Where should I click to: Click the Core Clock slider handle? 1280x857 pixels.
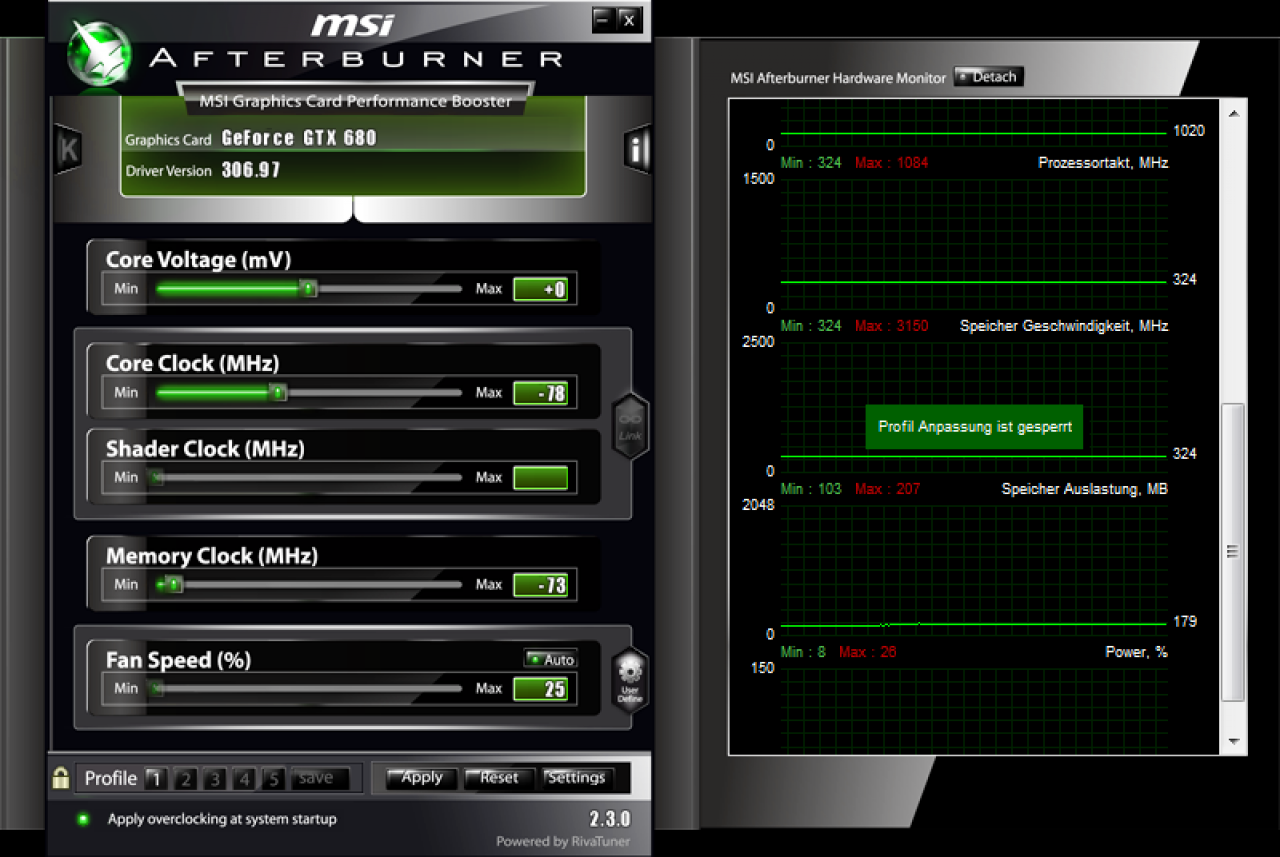click(x=279, y=393)
